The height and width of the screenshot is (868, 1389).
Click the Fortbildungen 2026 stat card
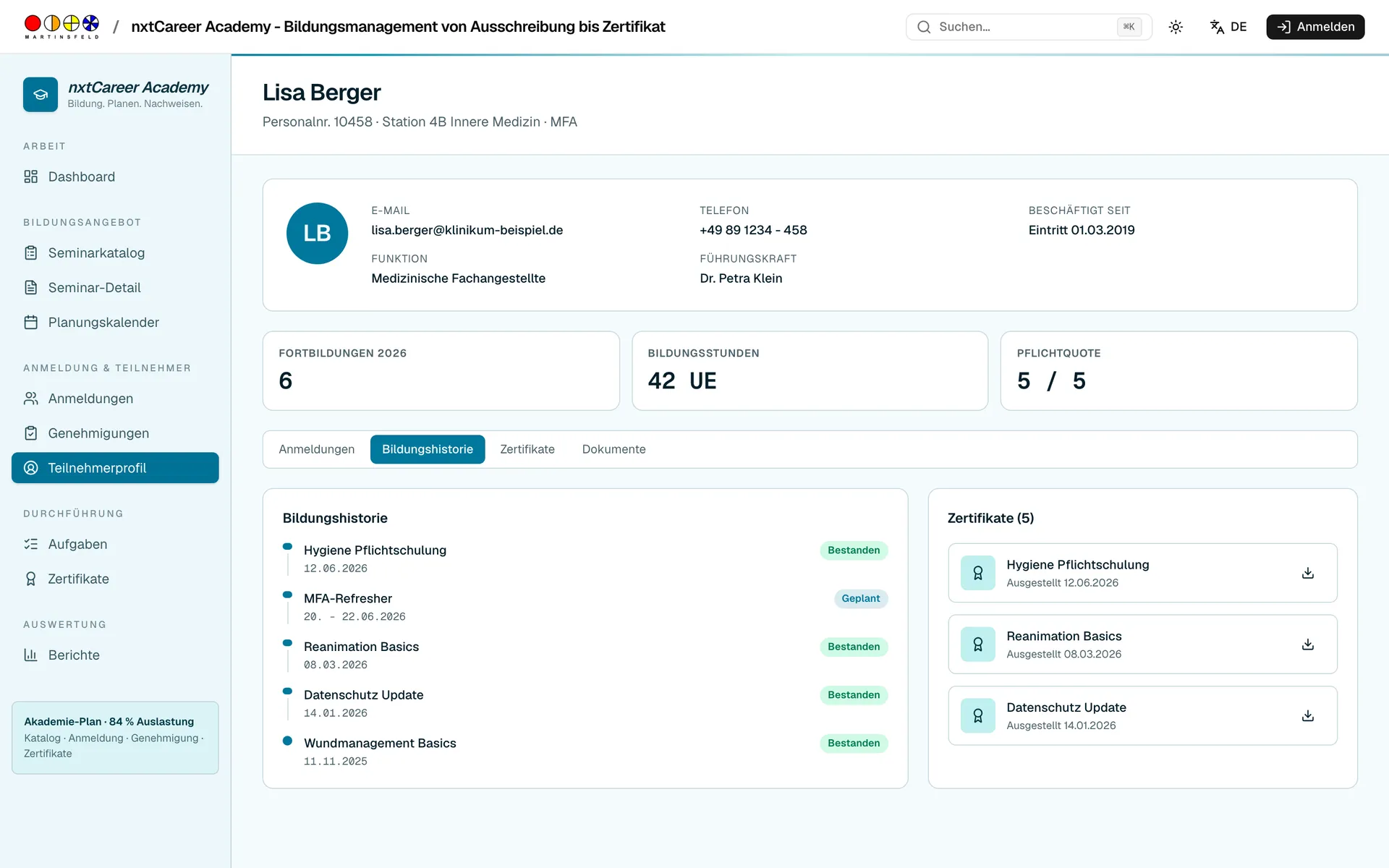[x=441, y=371]
